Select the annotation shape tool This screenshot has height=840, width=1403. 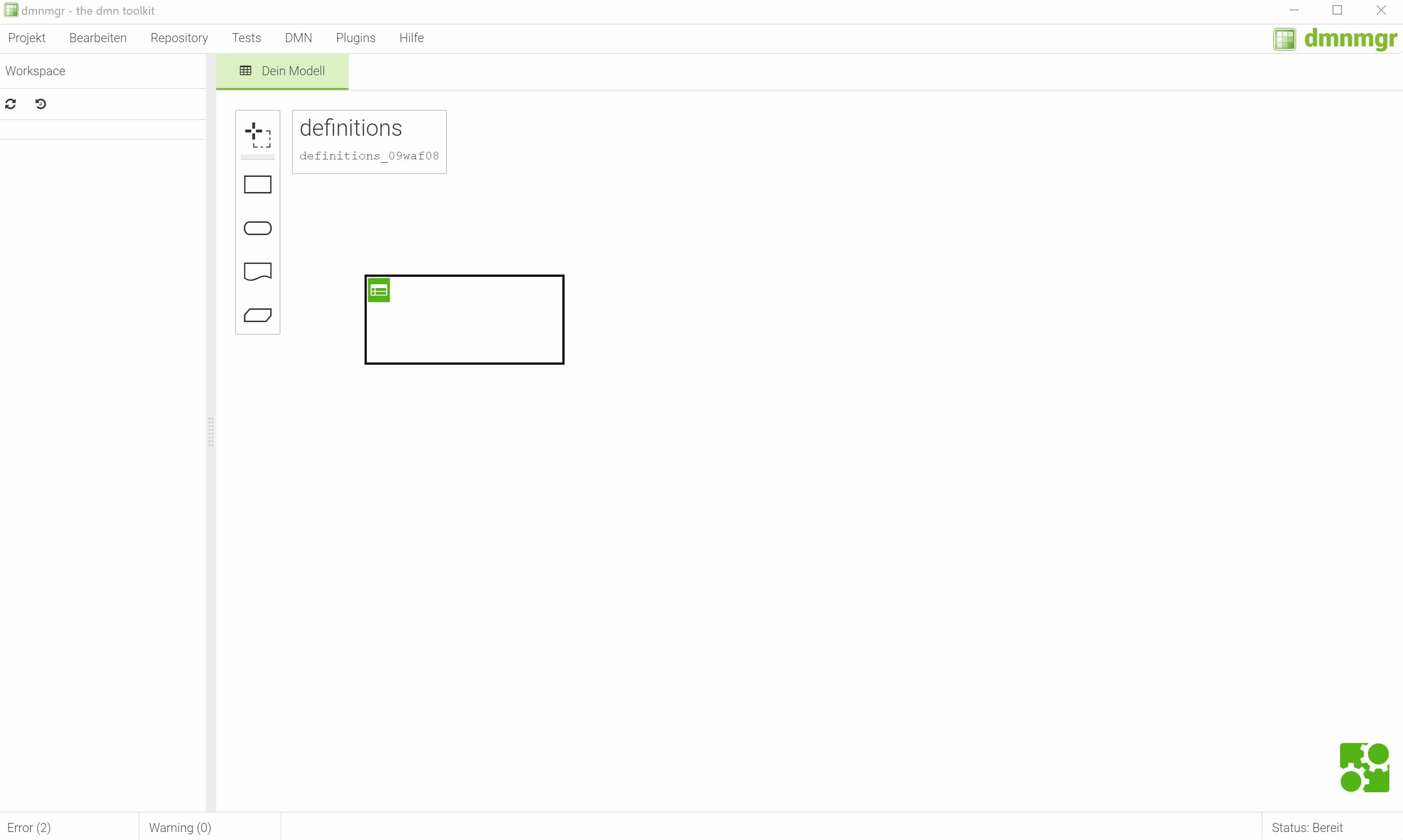[258, 271]
